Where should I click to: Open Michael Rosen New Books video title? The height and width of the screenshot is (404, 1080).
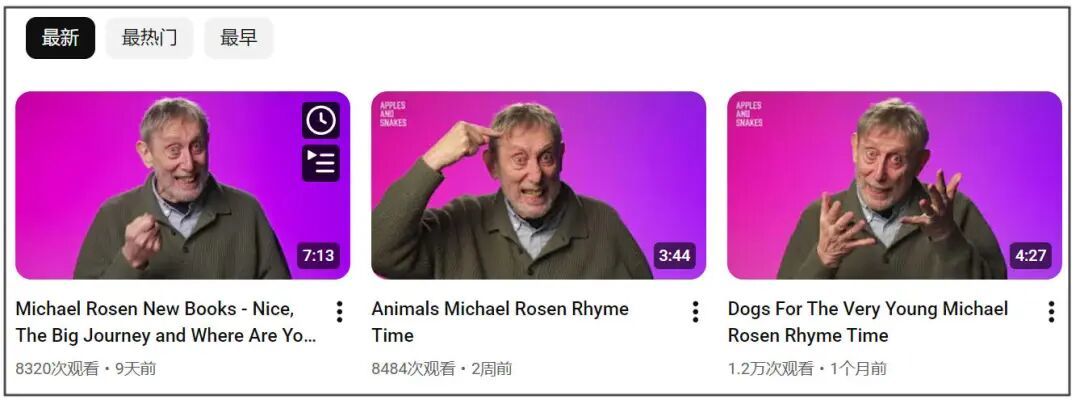166,322
